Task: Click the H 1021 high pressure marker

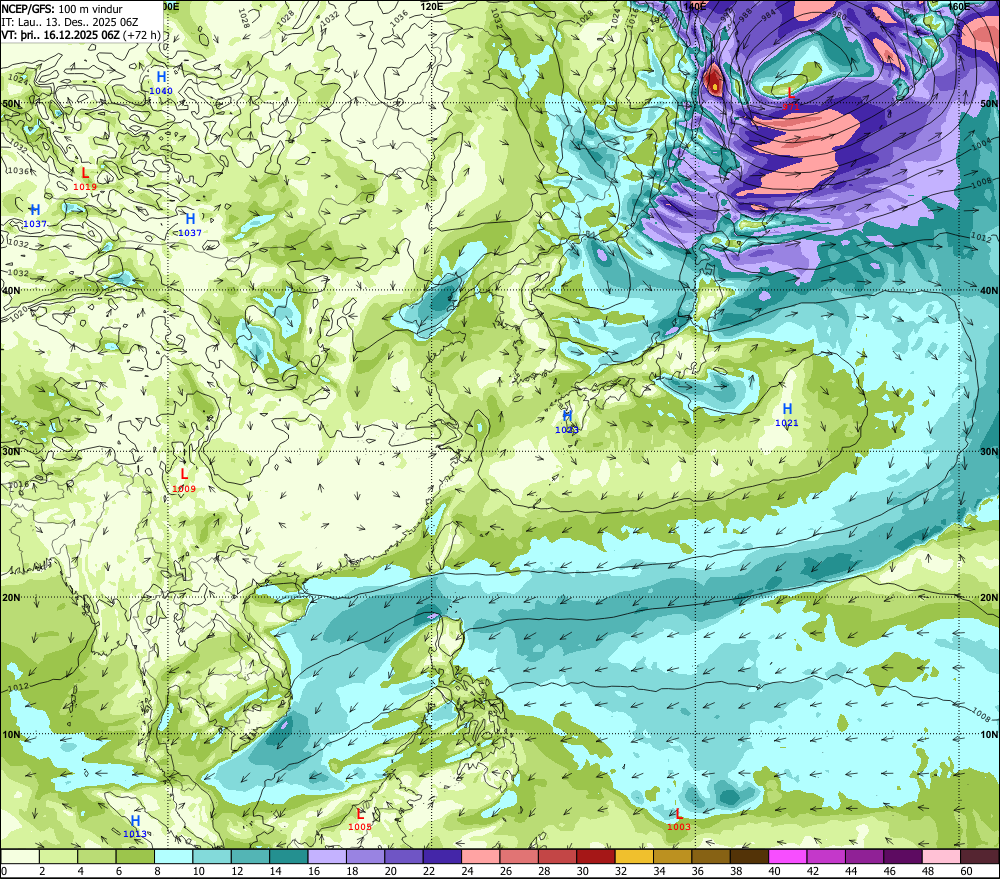Action: (x=787, y=415)
